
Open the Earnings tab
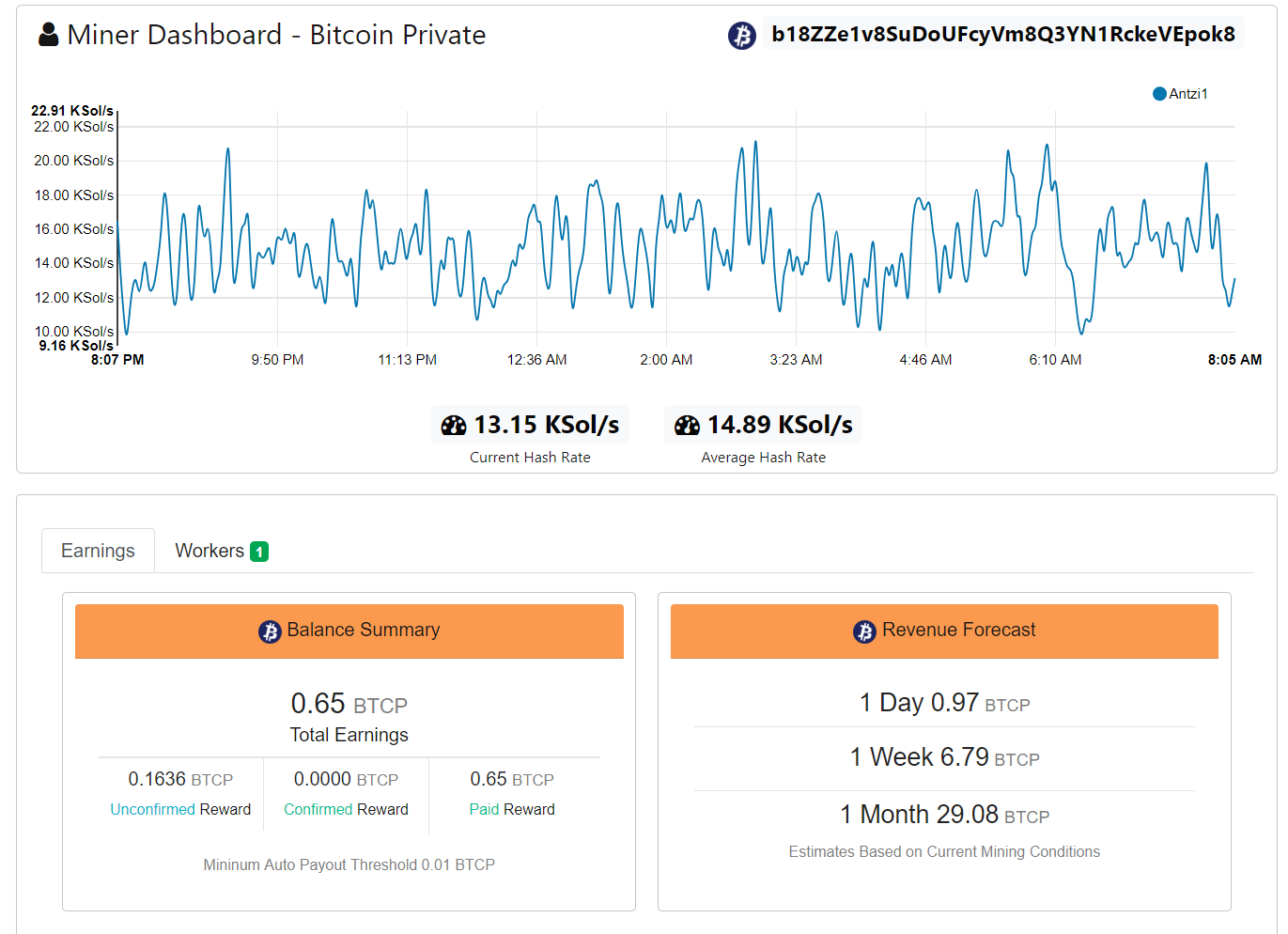pos(98,551)
